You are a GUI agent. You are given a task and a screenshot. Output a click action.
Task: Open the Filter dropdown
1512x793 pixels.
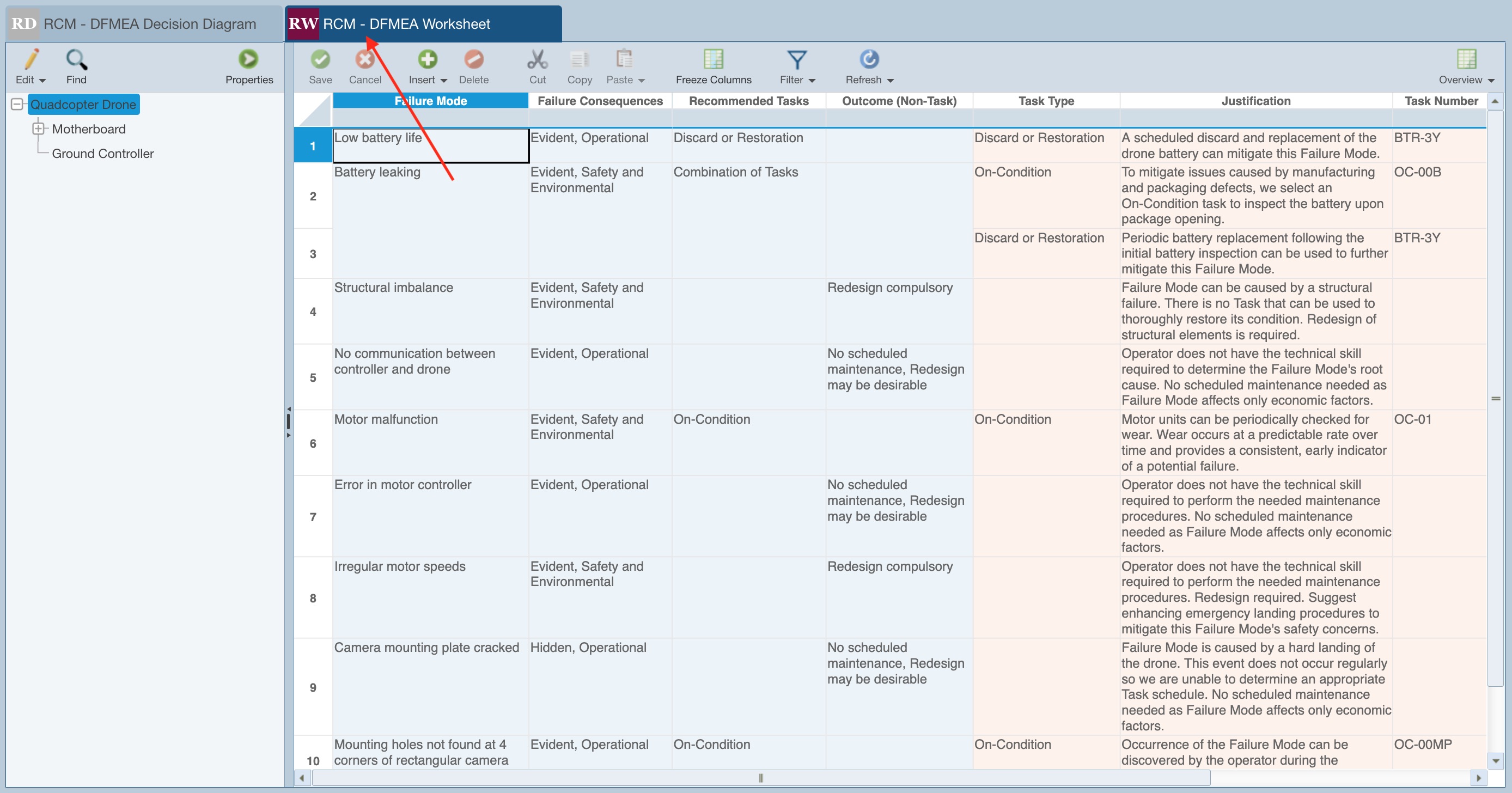[x=811, y=81]
